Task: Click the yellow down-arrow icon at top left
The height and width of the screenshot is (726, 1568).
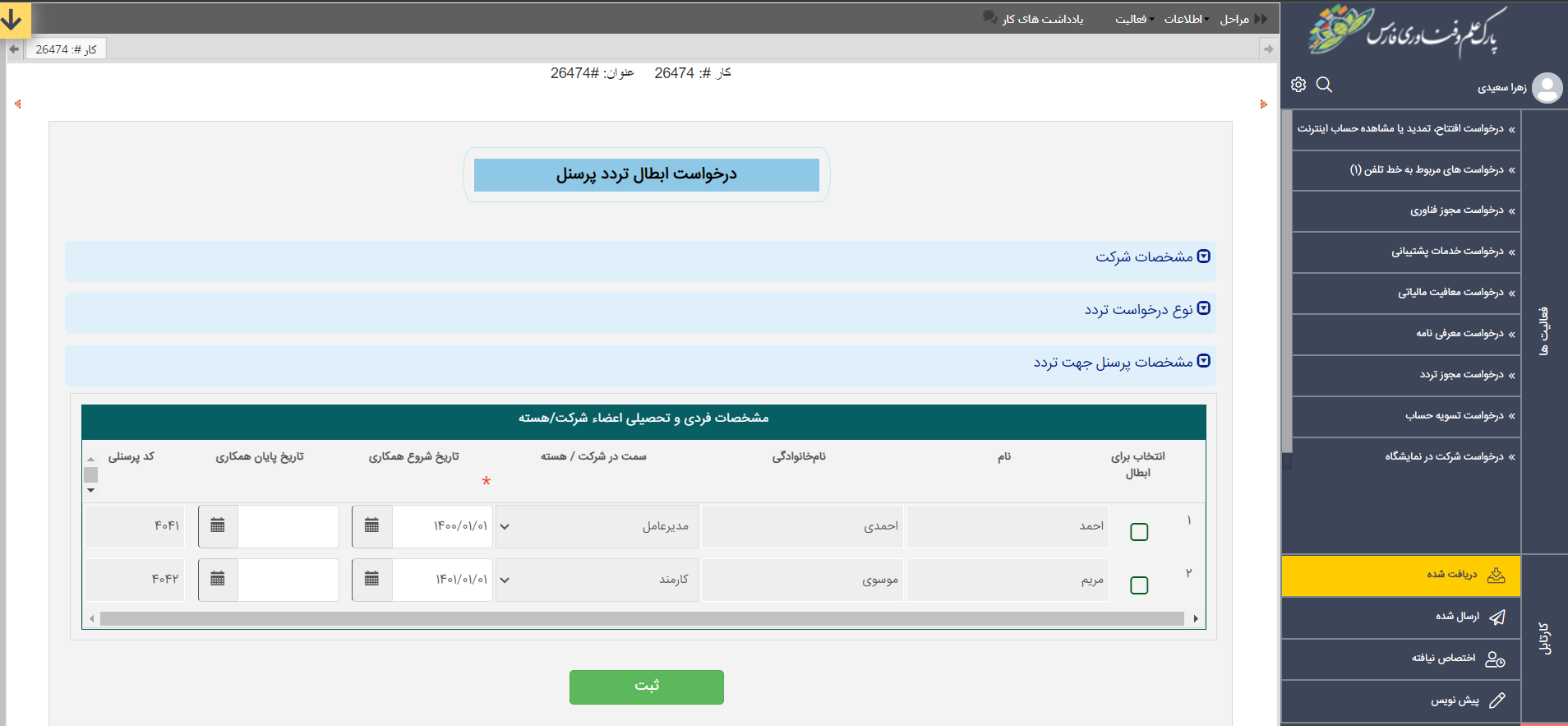Action: pyautogui.click(x=12, y=20)
